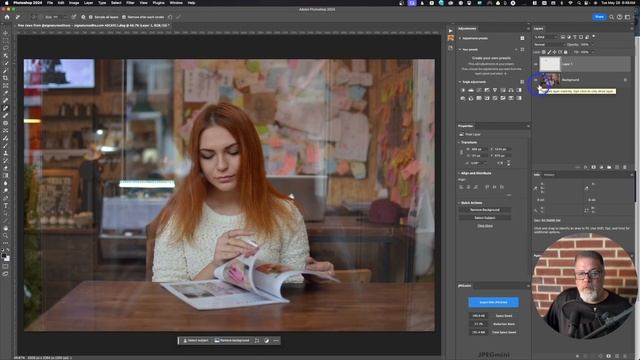The width and height of the screenshot is (640, 360).
Task: Select the Rectangular Marquee tool
Action: coord(5,40)
